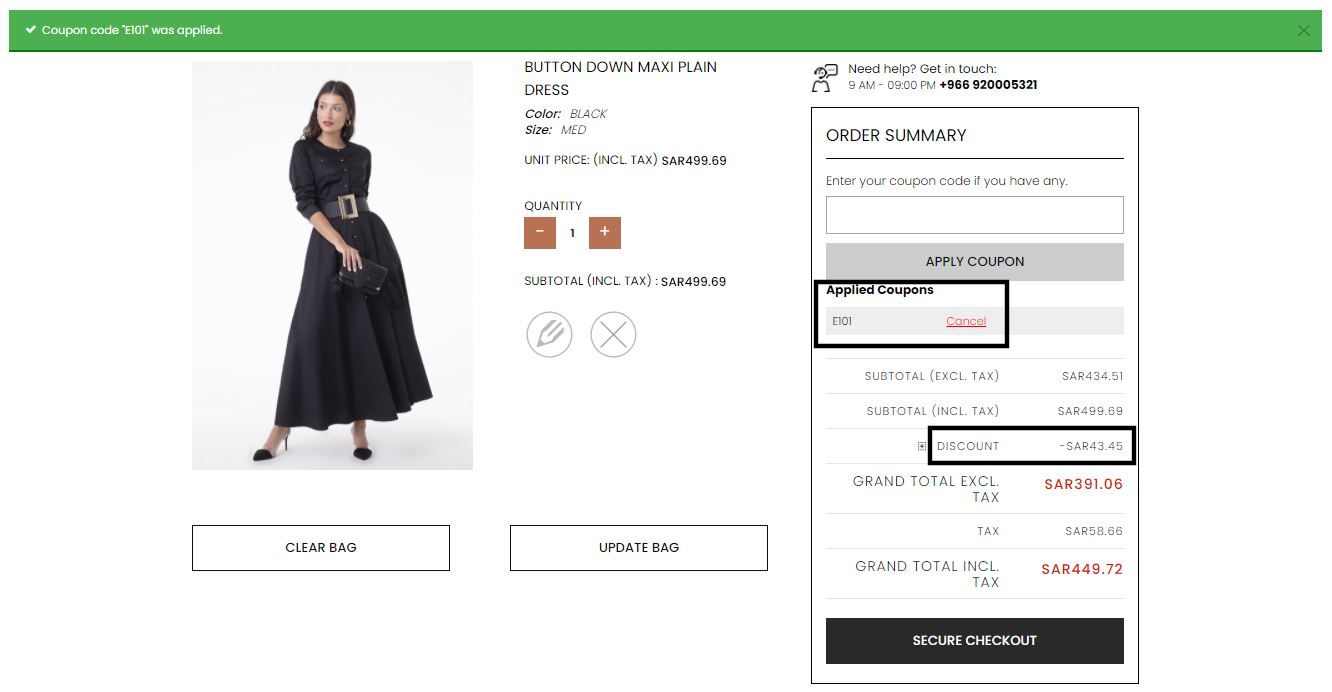Call the +966 920005321 support number
This screenshot has width=1332, height=692.
click(x=989, y=85)
